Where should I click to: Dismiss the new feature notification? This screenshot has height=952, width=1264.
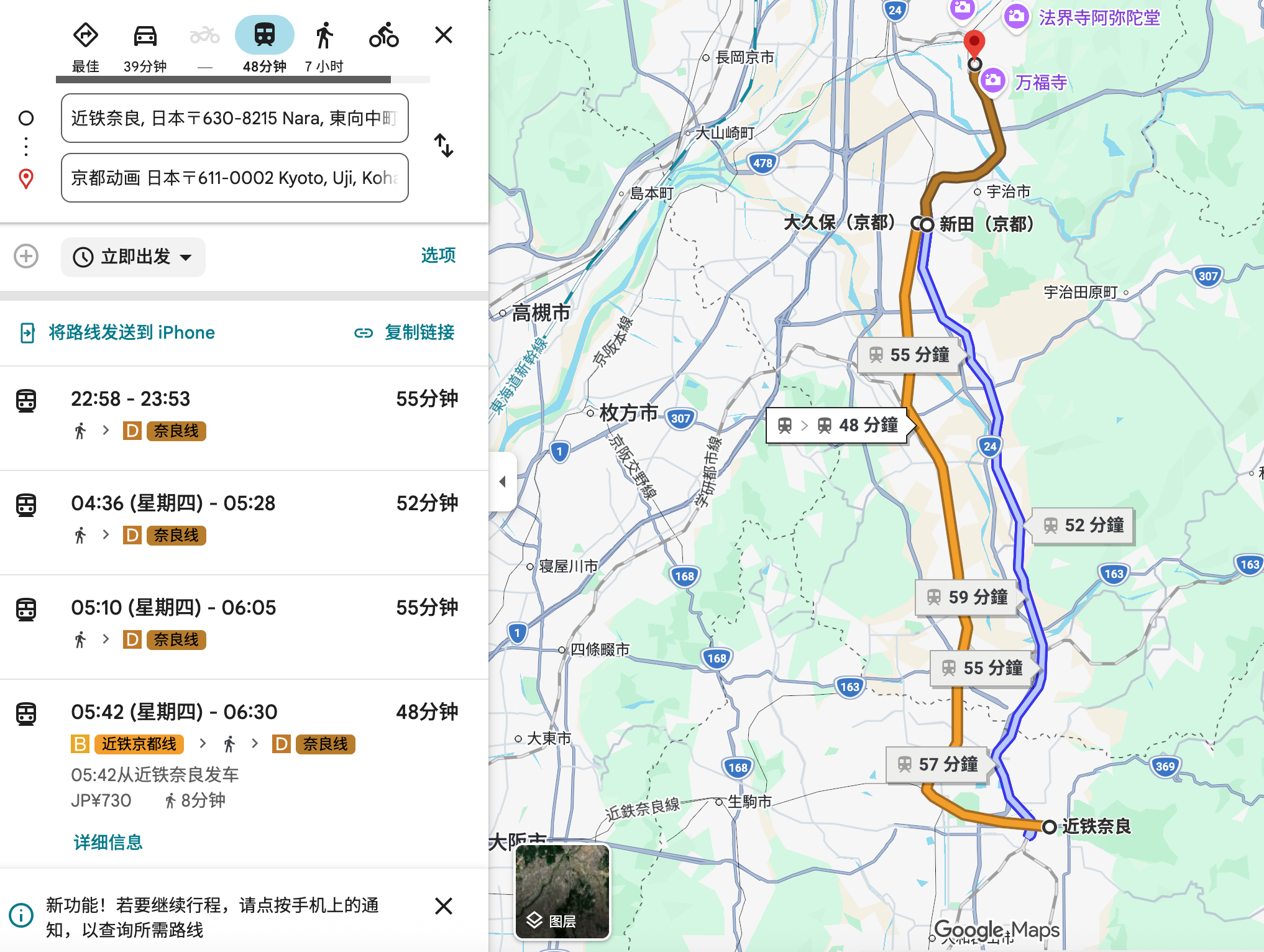444,906
